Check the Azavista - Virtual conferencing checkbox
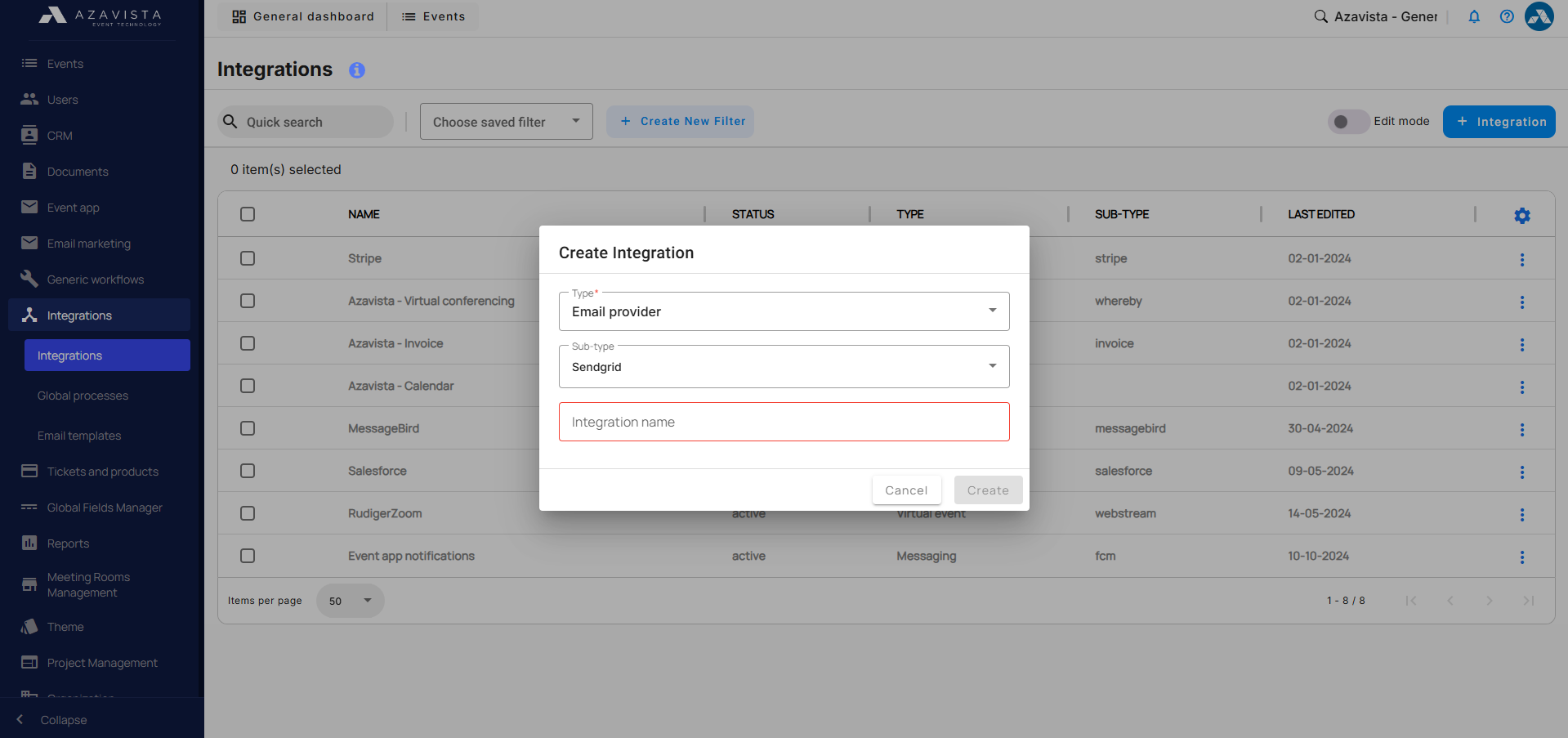The image size is (1568, 738). (x=248, y=301)
